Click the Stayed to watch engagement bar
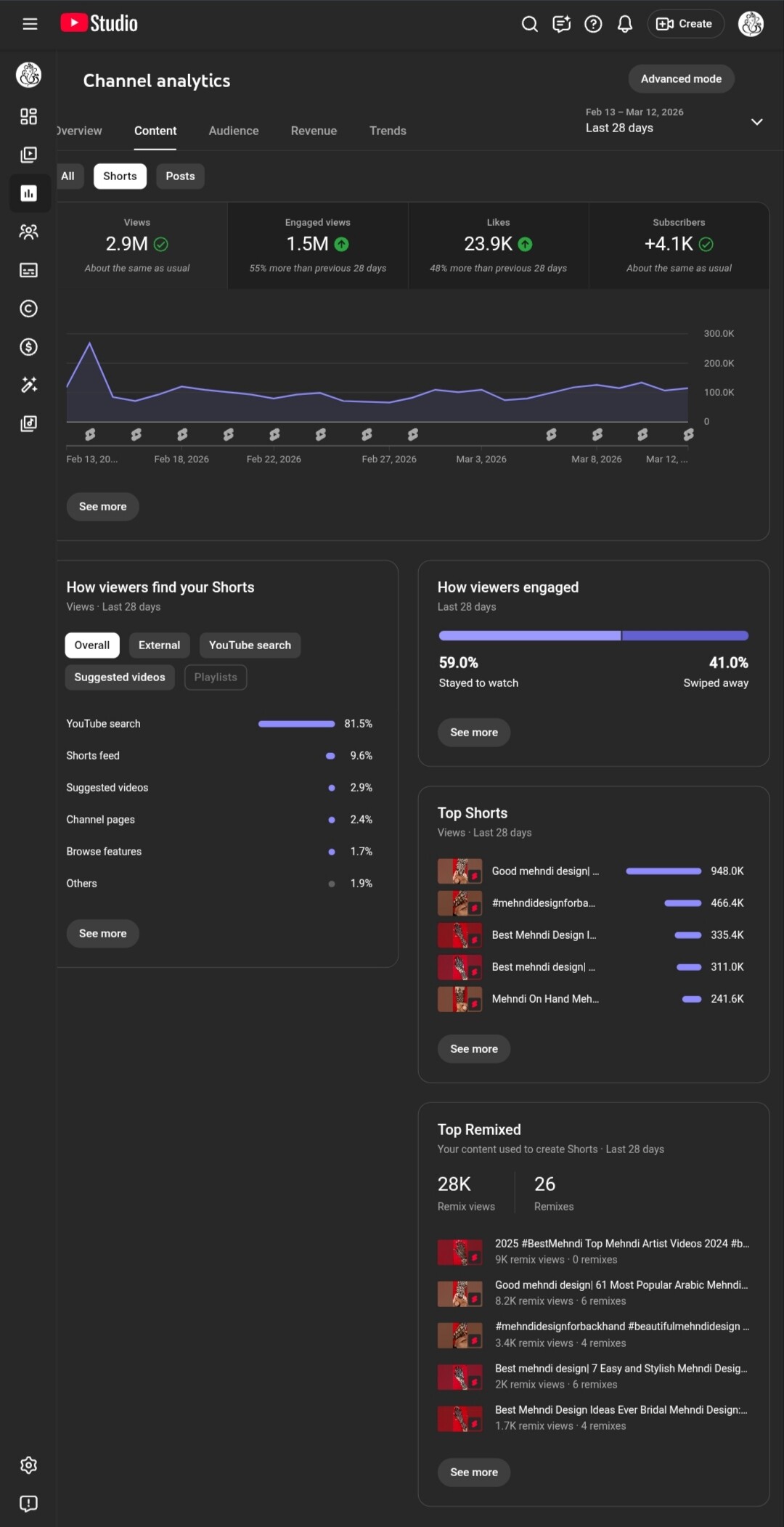Image resolution: width=784 pixels, height=1527 pixels. pos(529,636)
